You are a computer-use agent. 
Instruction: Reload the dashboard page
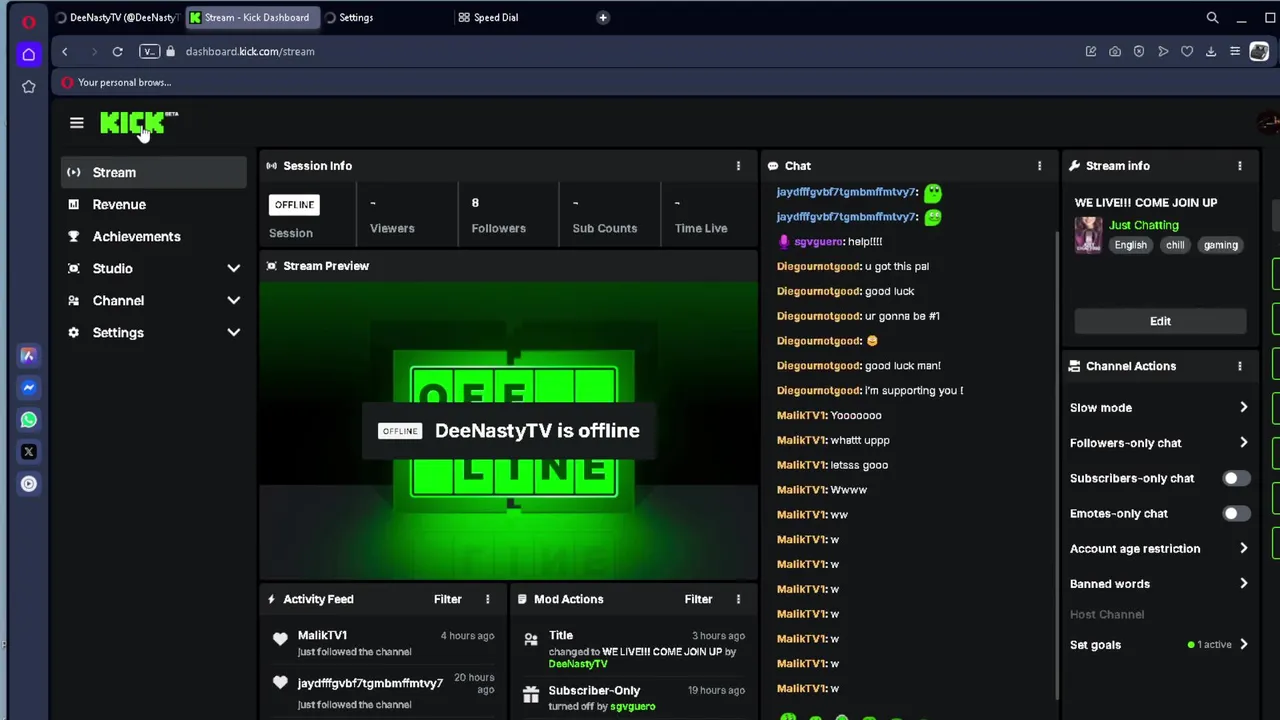pyautogui.click(x=117, y=51)
